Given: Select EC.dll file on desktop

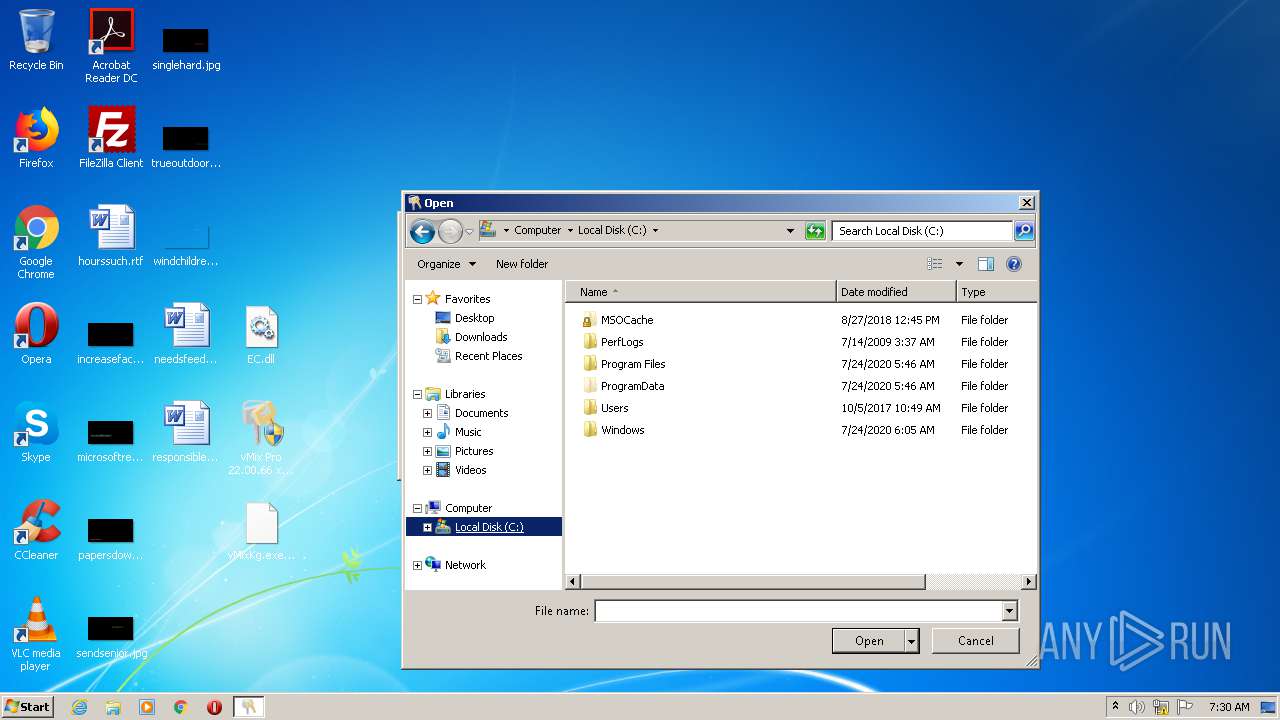Looking at the screenshot, I should 261,334.
